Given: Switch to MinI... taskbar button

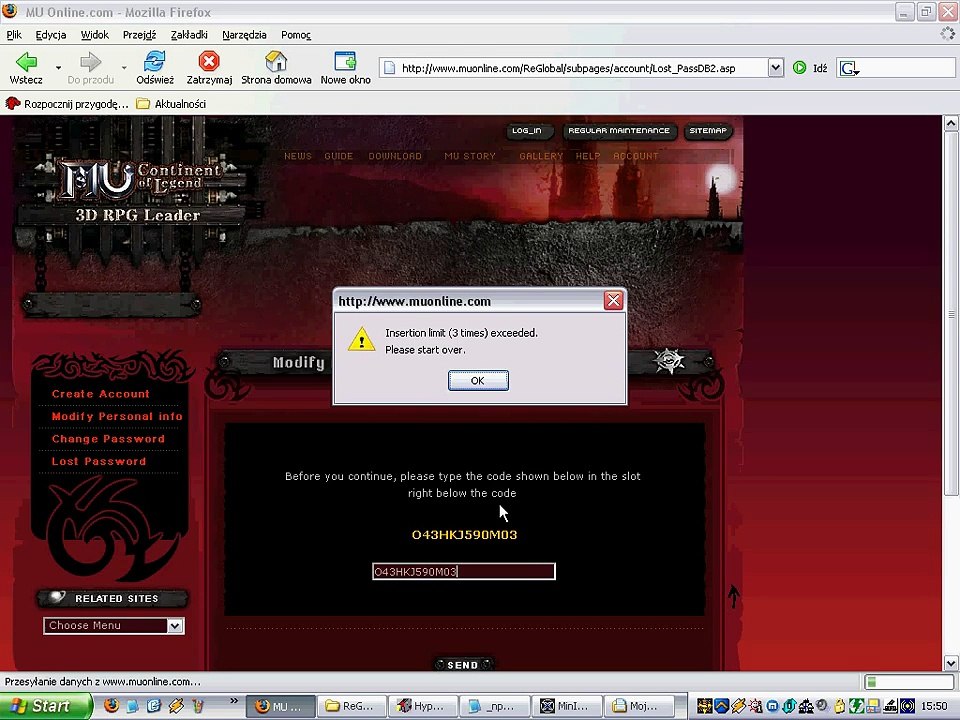Looking at the screenshot, I should 567,706.
